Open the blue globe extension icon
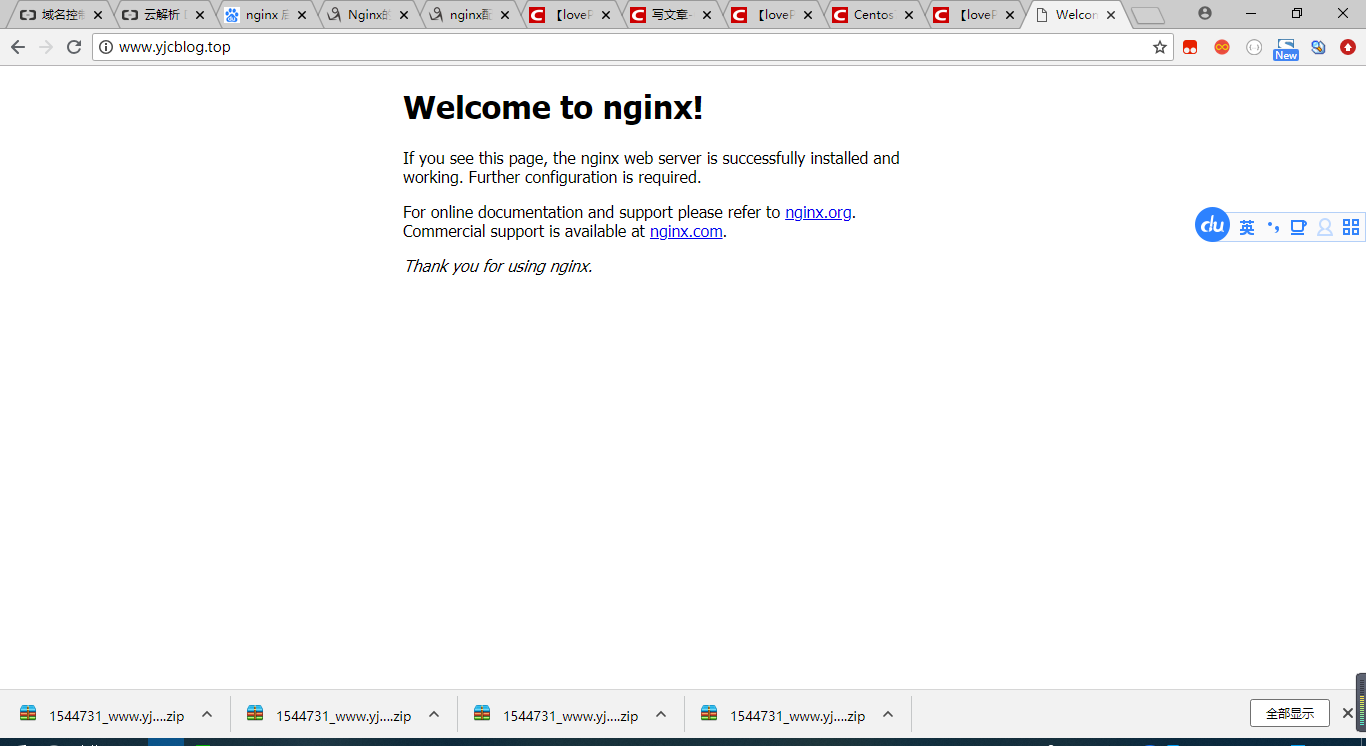The image size is (1366, 746). pos(1318,47)
